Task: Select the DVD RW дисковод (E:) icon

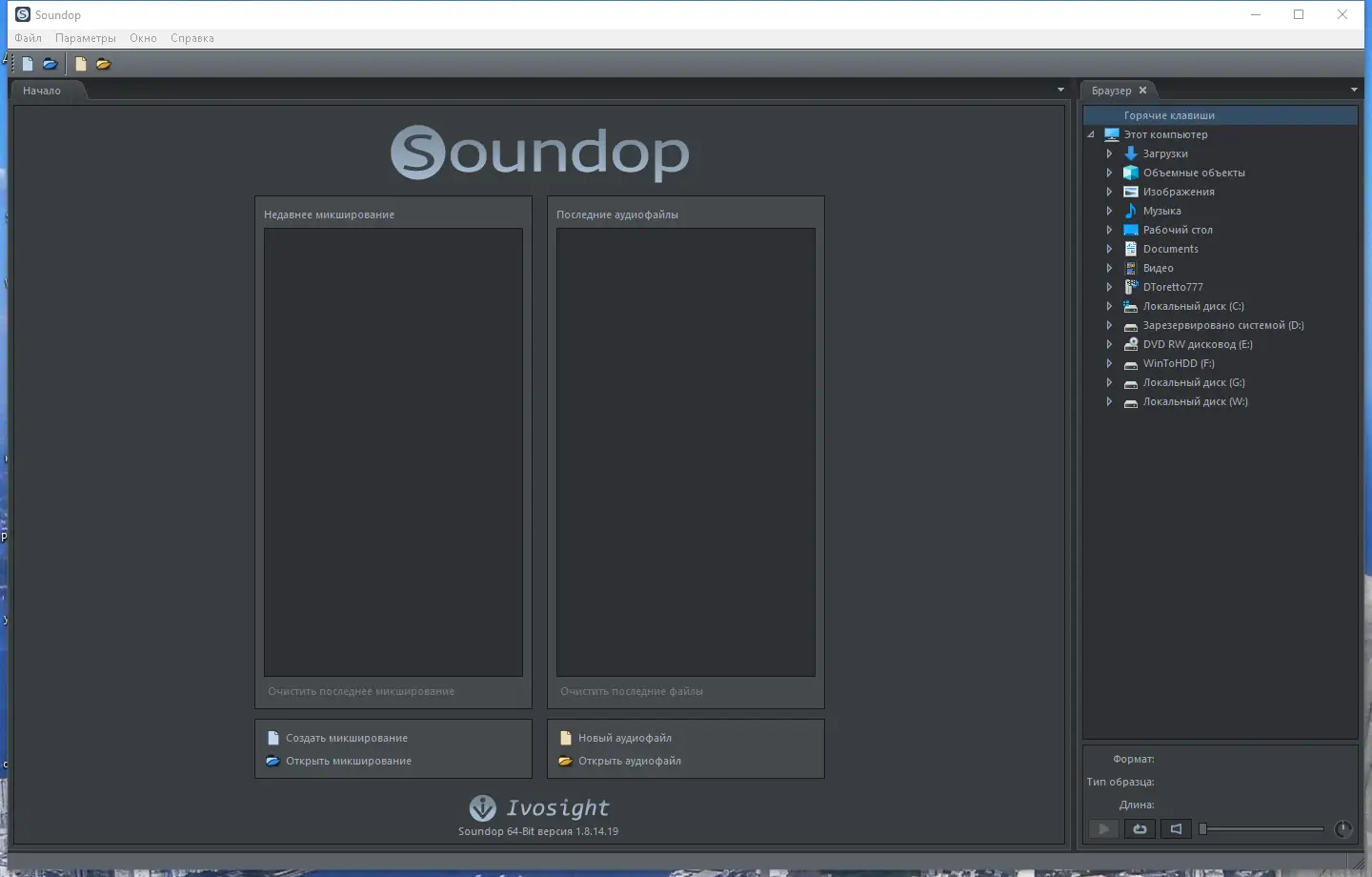Action: pyautogui.click(x=1131, y=344)
